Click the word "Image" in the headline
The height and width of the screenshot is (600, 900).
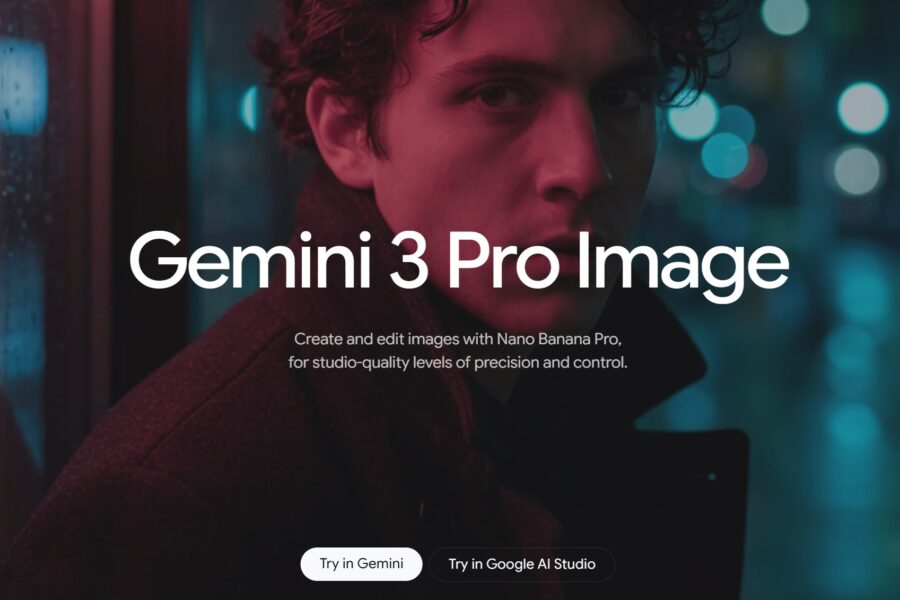tap(683, 267)
